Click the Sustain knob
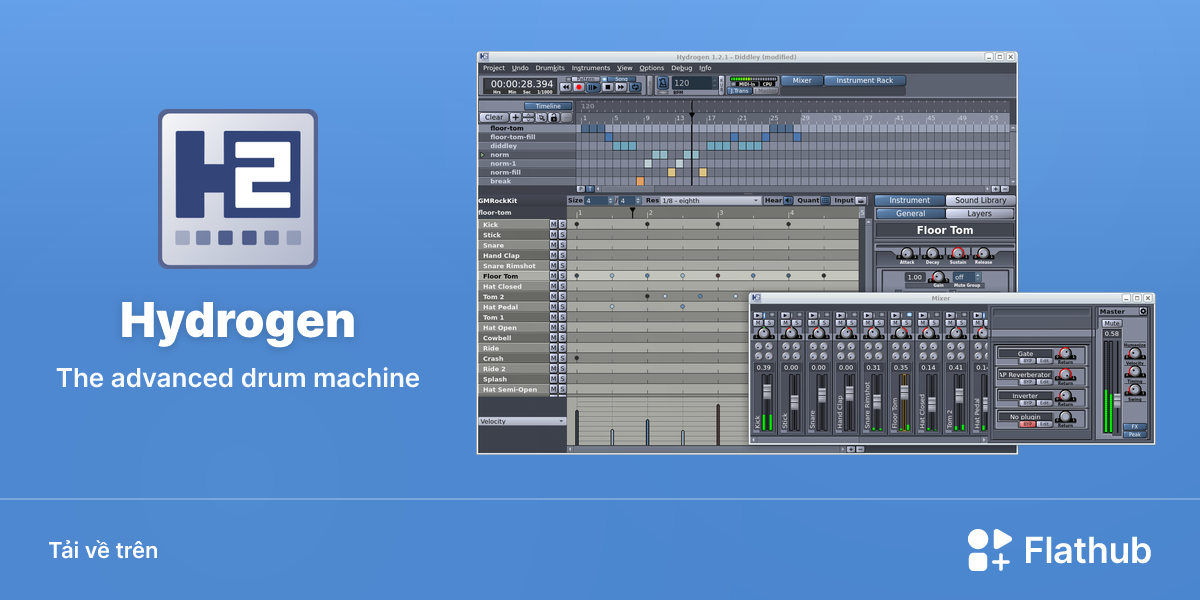Screen dimensions: 1200x600 (x=957, y=254)
